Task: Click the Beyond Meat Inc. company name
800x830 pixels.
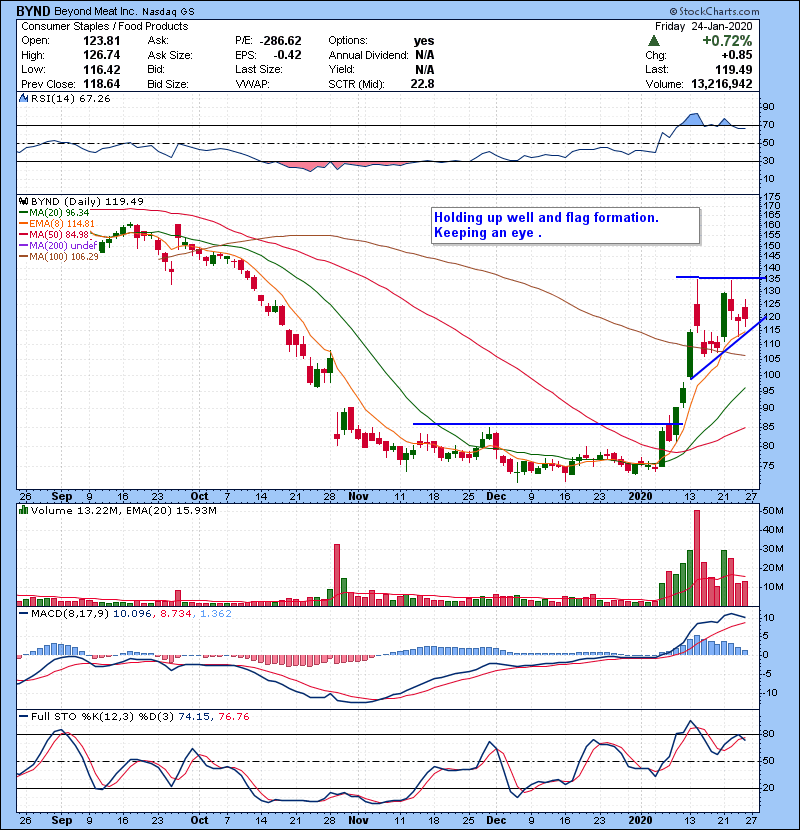Action: point(96,11)
